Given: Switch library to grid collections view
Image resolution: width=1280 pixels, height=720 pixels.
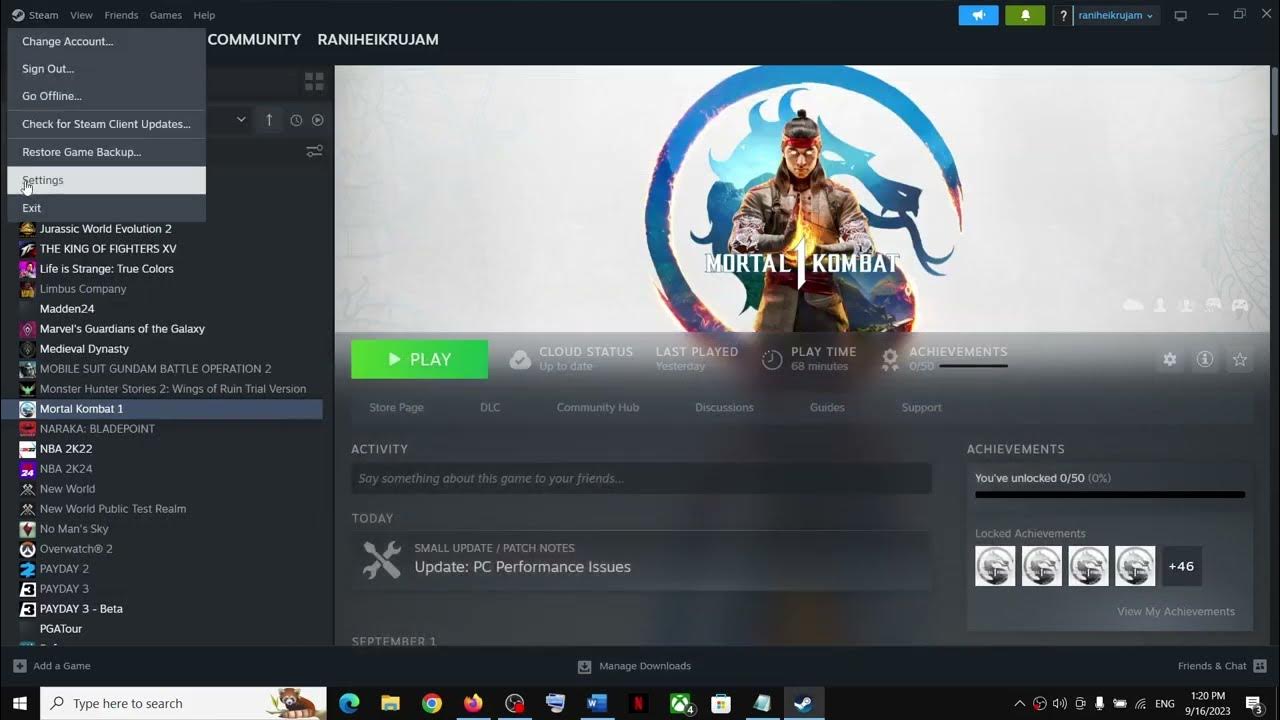Looking at the screenshot, I should click(314, 81).
